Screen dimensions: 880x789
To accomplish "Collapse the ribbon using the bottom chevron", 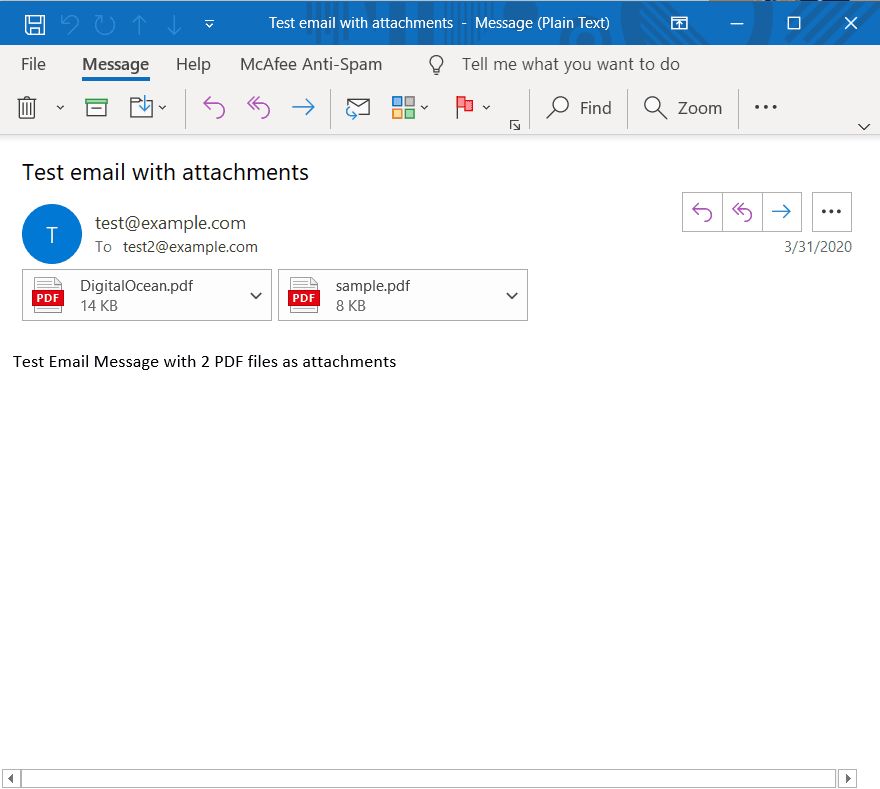I will point(864,128).
